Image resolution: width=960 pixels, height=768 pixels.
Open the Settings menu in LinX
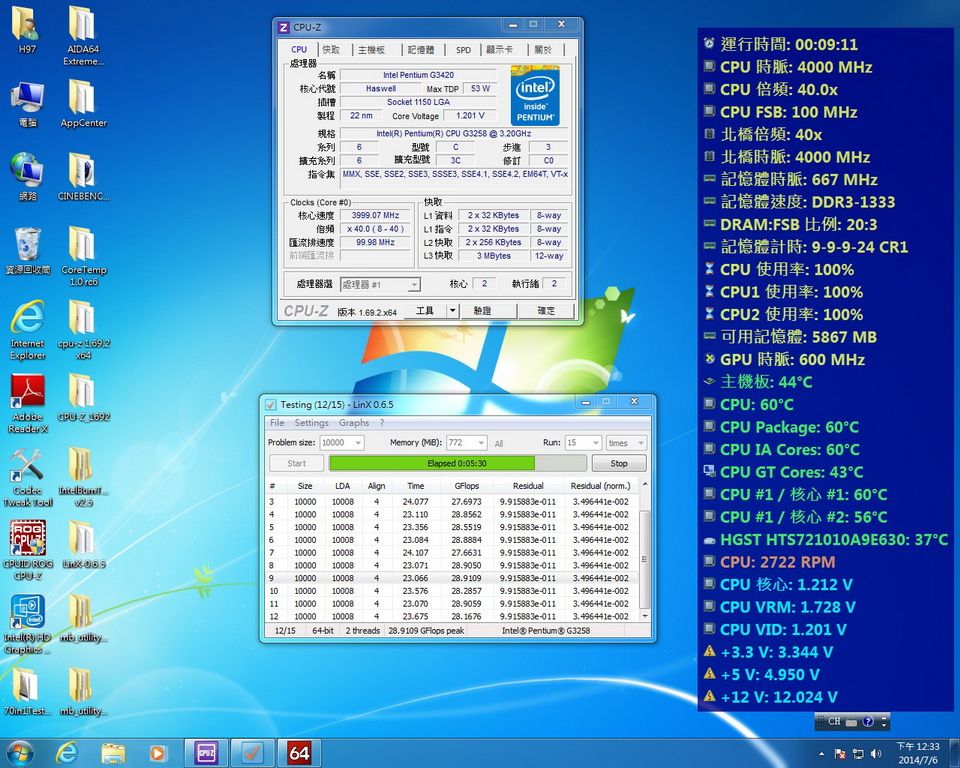click(x=312, y=423)
